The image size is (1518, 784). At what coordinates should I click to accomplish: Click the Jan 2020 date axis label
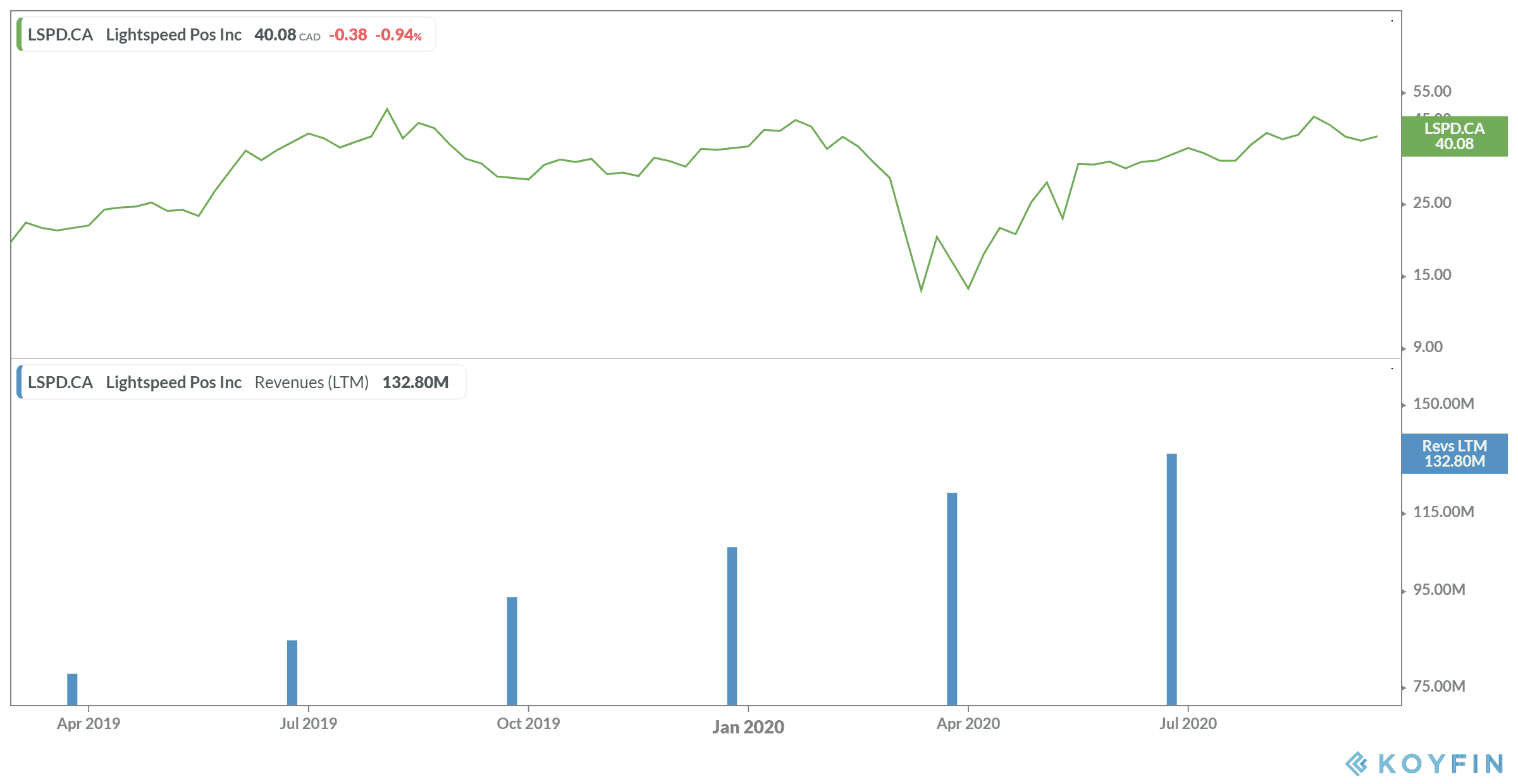point(748,727)
